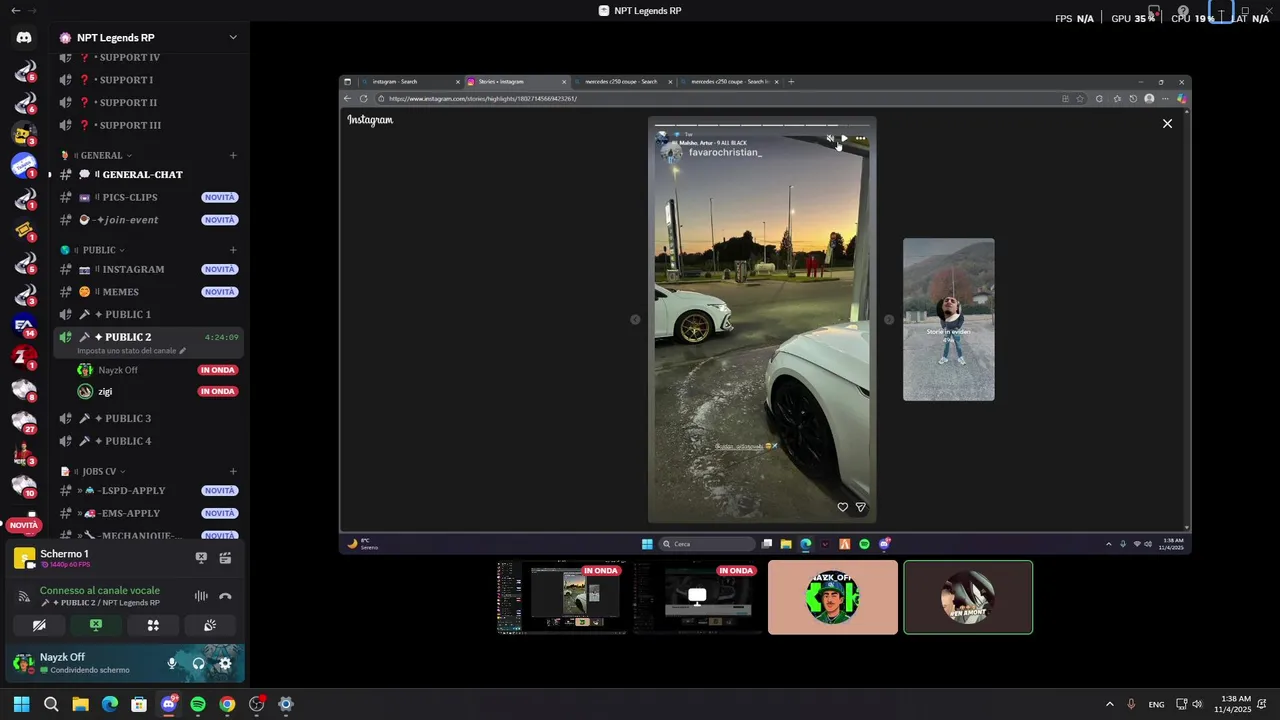The image size is (1280, 720).
Task: Deafen headphones in user panel
Action: click(x=198, y=663)
